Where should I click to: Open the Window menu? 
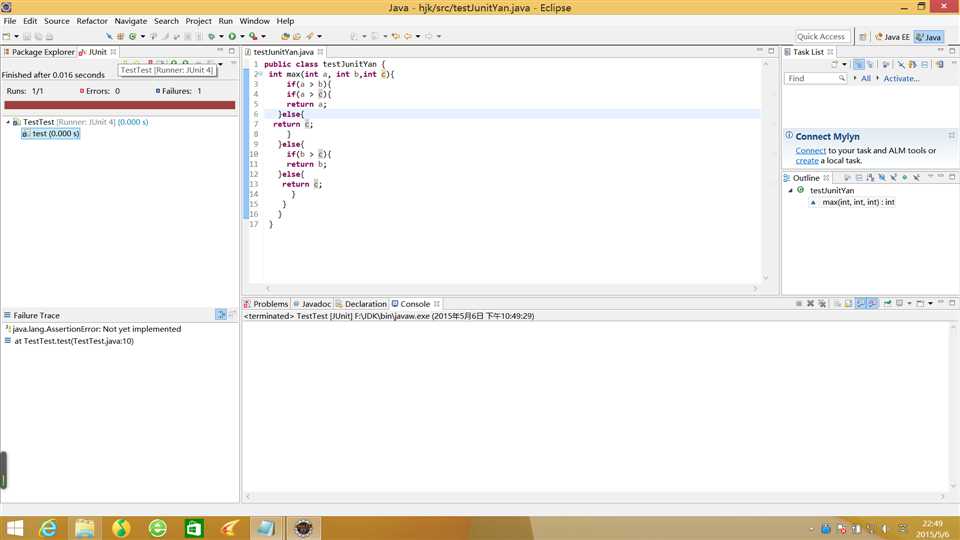(254, 21)
